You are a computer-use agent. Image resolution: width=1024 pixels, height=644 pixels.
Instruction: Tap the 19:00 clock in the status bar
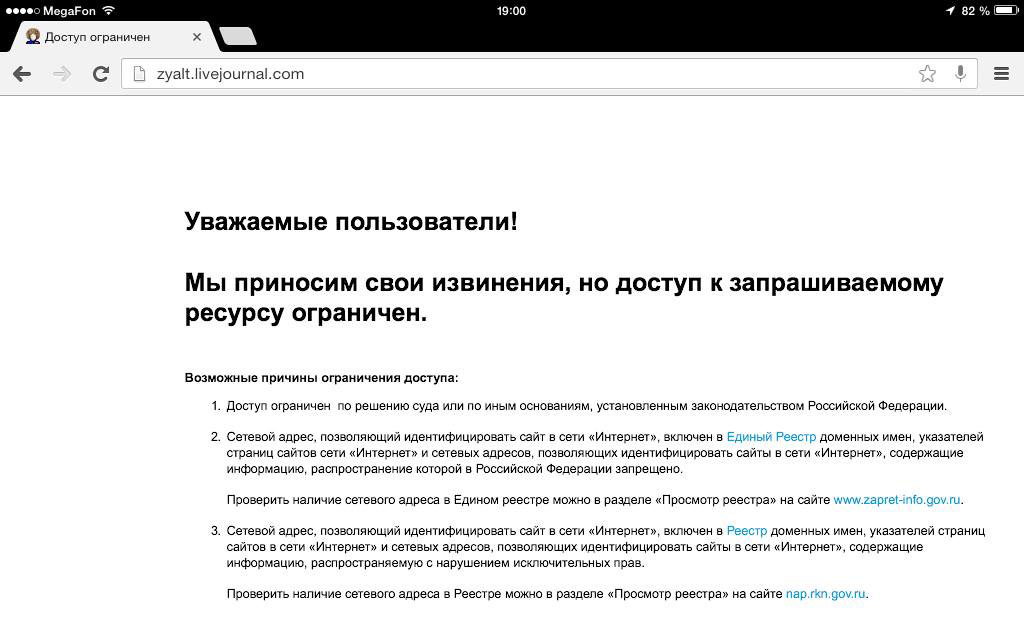[511, 11]
